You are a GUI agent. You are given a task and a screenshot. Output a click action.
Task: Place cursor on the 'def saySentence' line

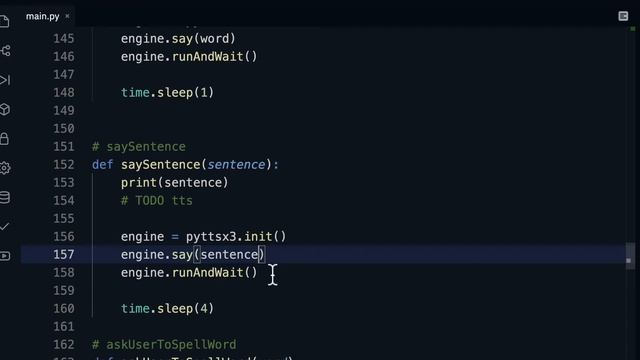tap(185, 165)
